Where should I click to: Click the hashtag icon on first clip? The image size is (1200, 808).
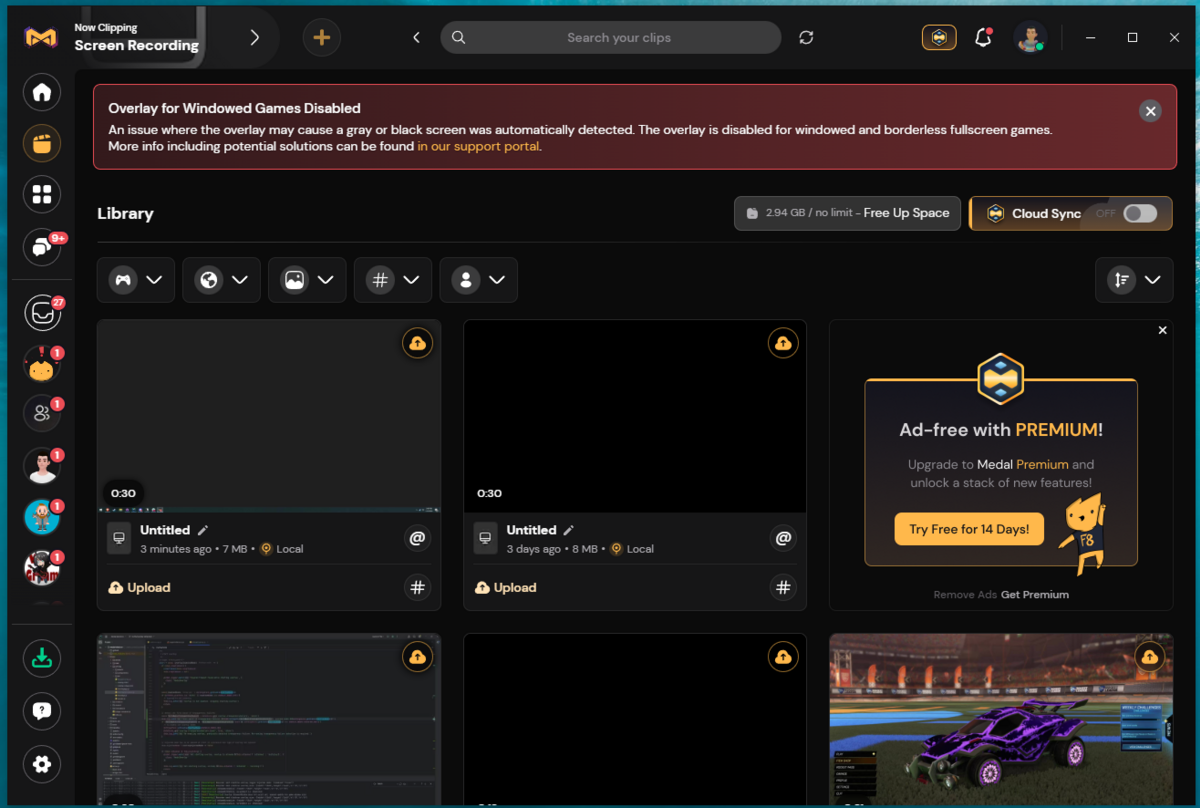click(418, 588)
